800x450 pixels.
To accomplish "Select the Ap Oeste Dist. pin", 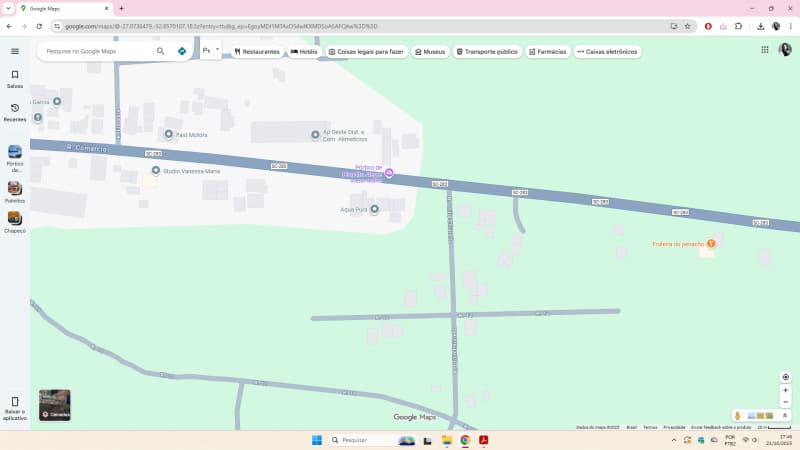I will click(315, 135).
